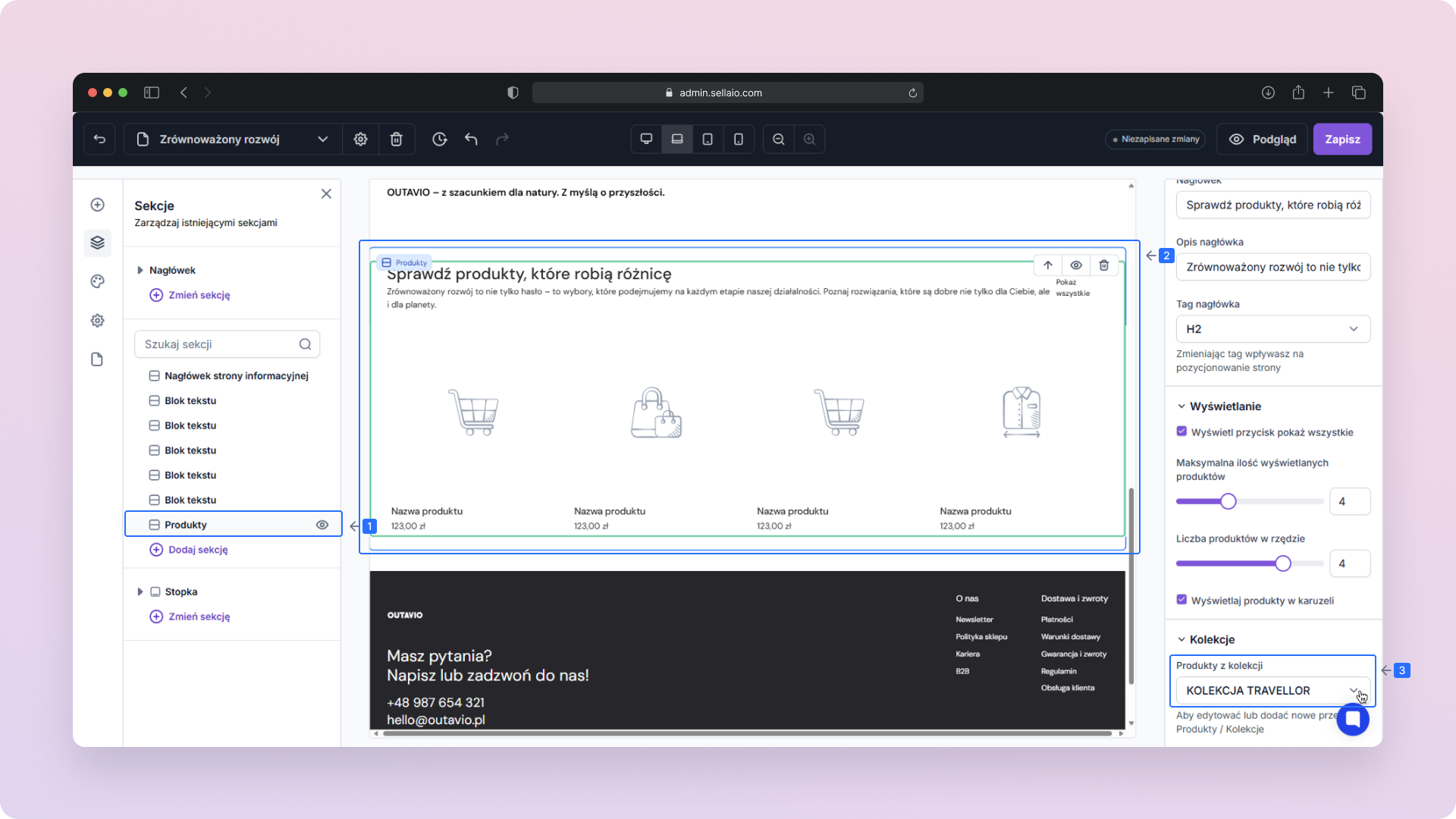
Task: Switch to laptop viewport preview
Action: 677,139
